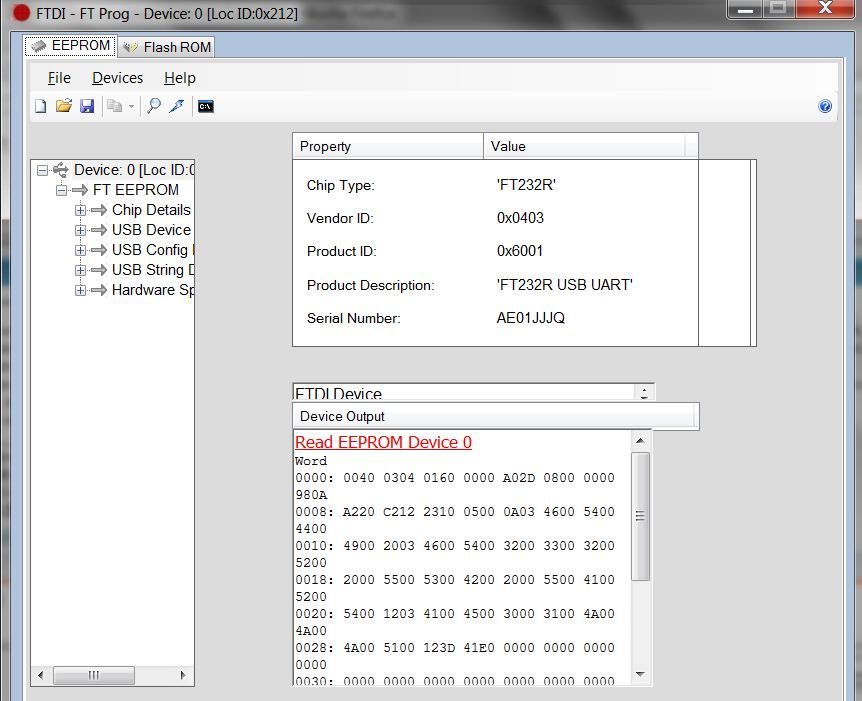Open the command prompt toolbar icon
Viewport: 862px width, 701px height.
(x=205, y=106)
